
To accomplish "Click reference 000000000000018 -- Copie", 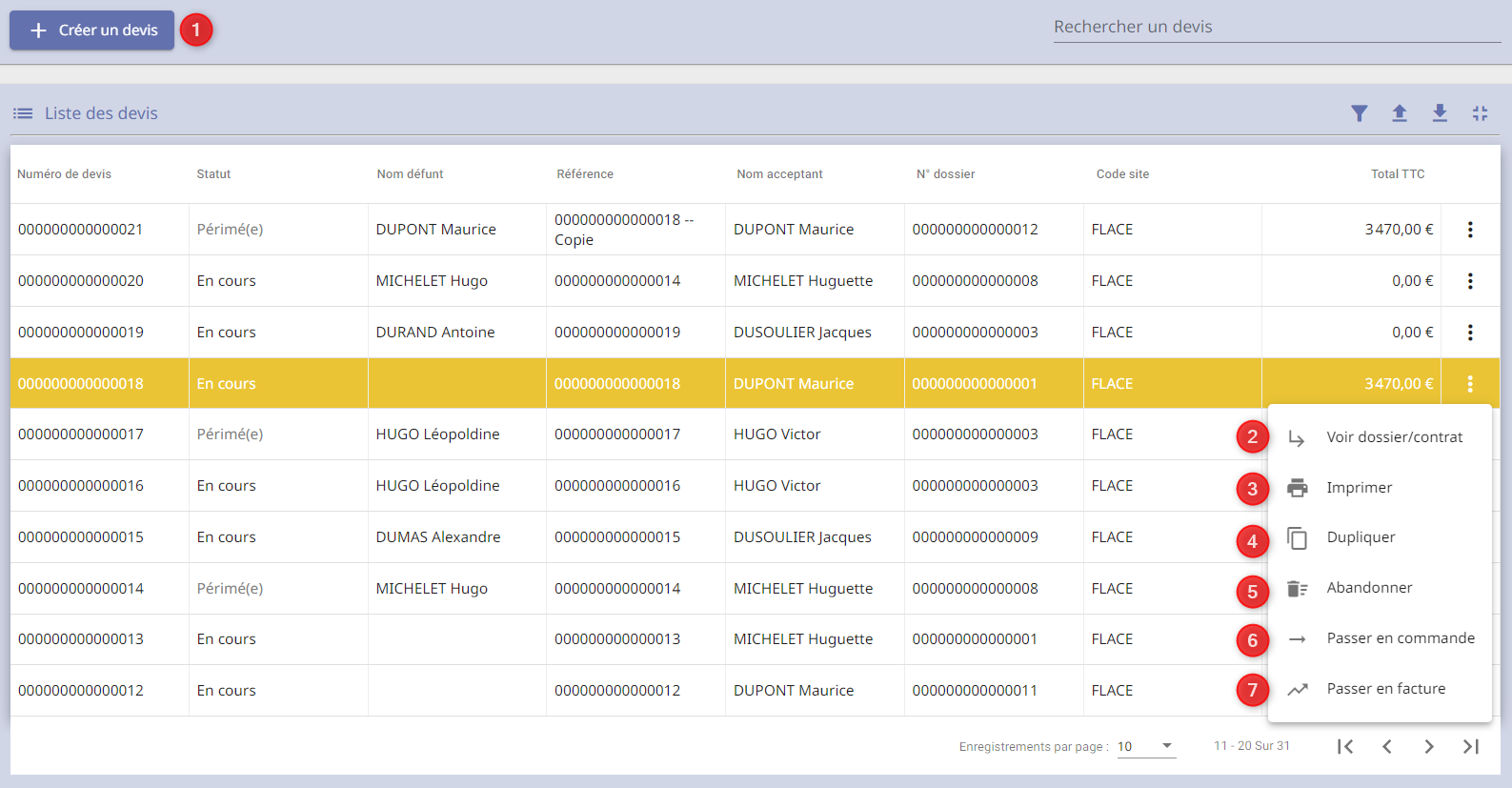I will coord(624,230).
